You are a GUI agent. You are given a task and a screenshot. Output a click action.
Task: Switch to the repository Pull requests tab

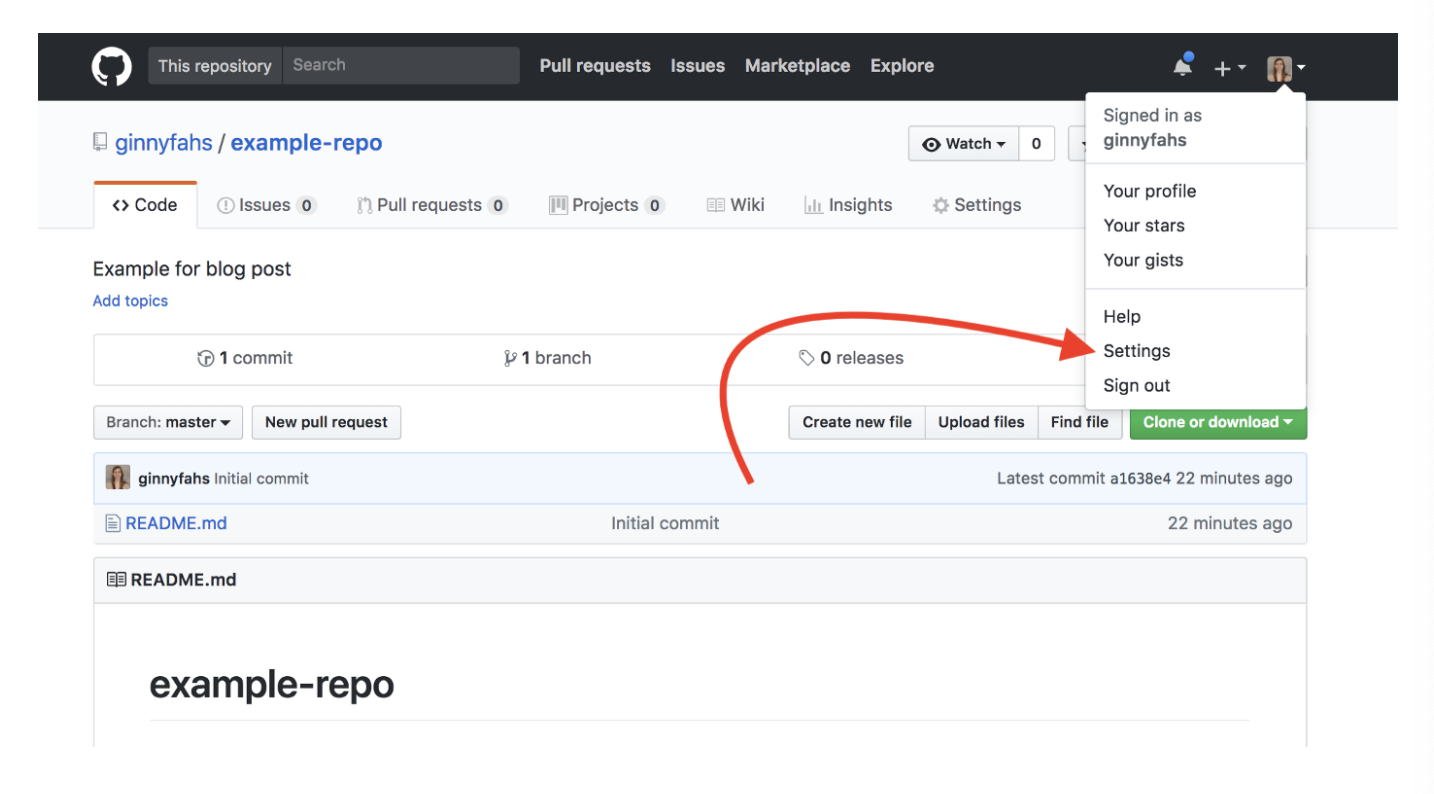(x=432, y=205)
